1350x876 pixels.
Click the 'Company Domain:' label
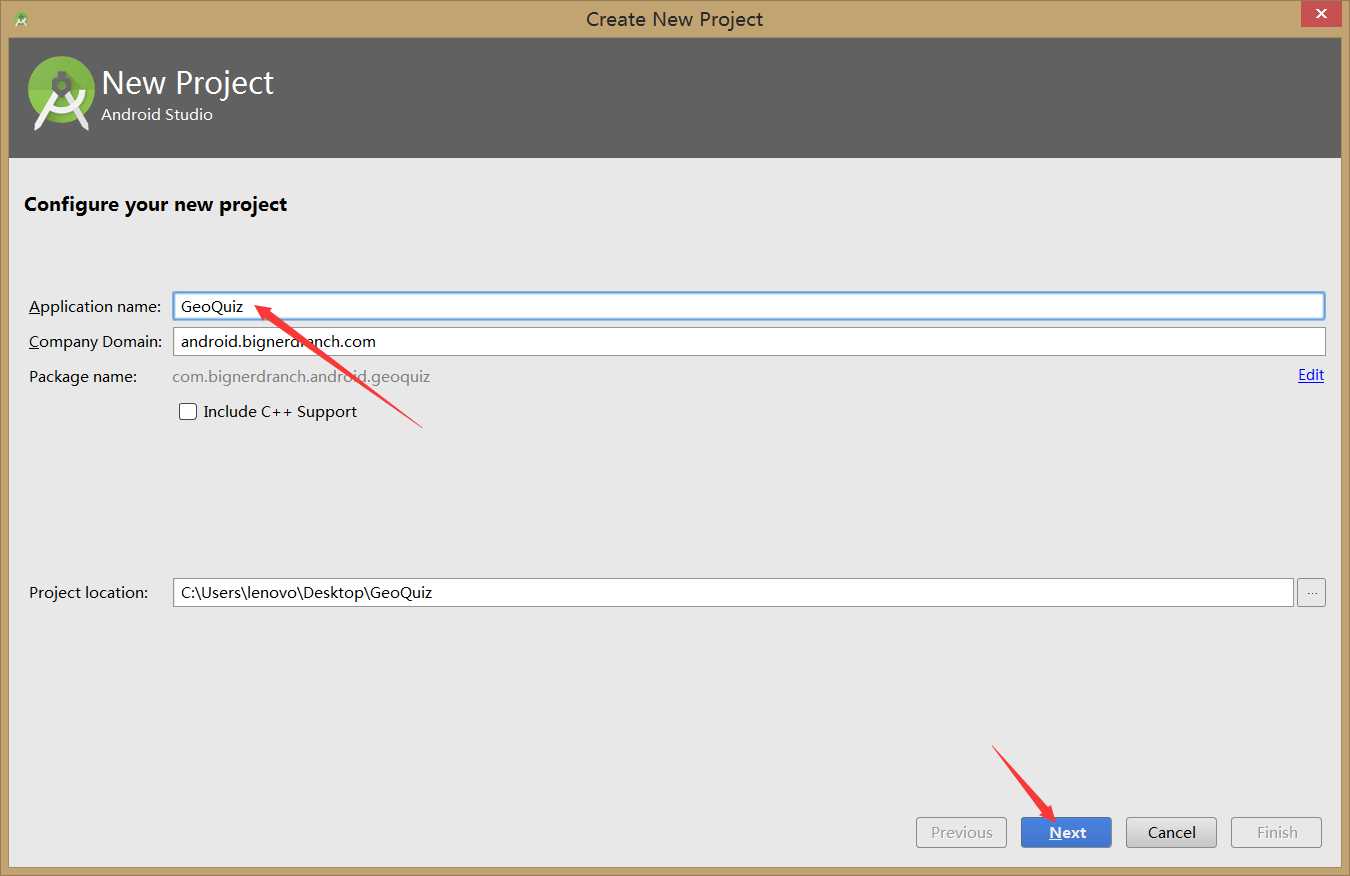click(x=95, y=342)
